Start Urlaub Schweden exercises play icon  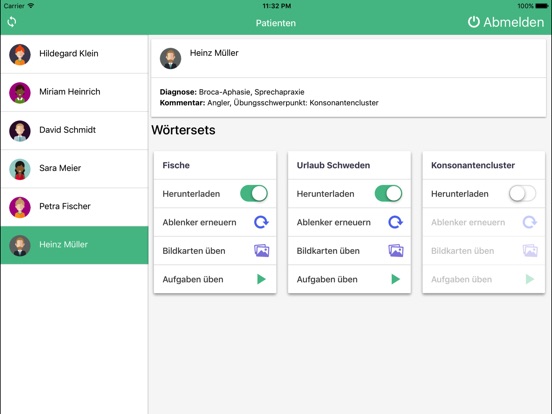click(396, 279)
